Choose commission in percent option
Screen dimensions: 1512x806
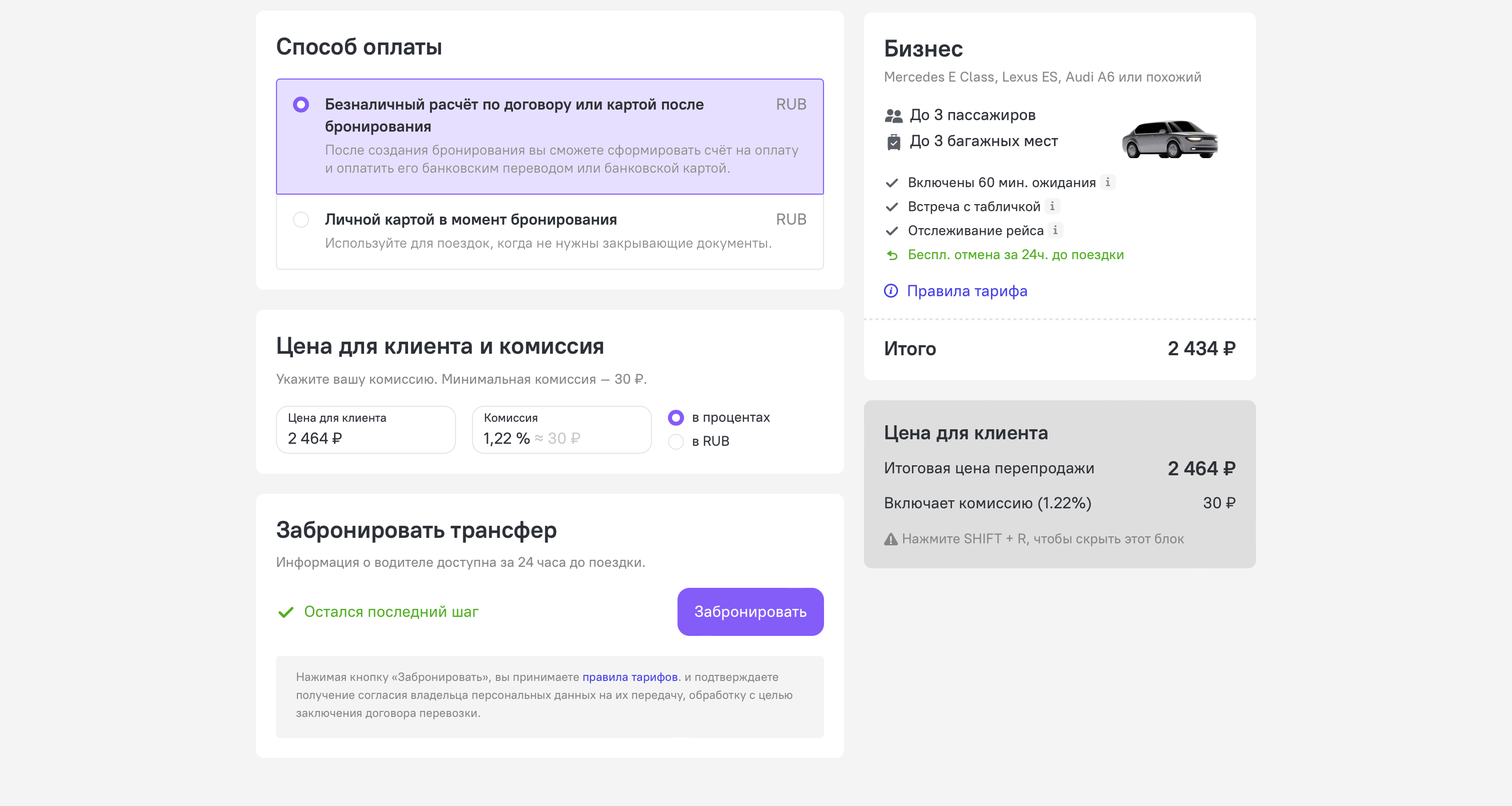pyautogui.click(x=675, y=418)
